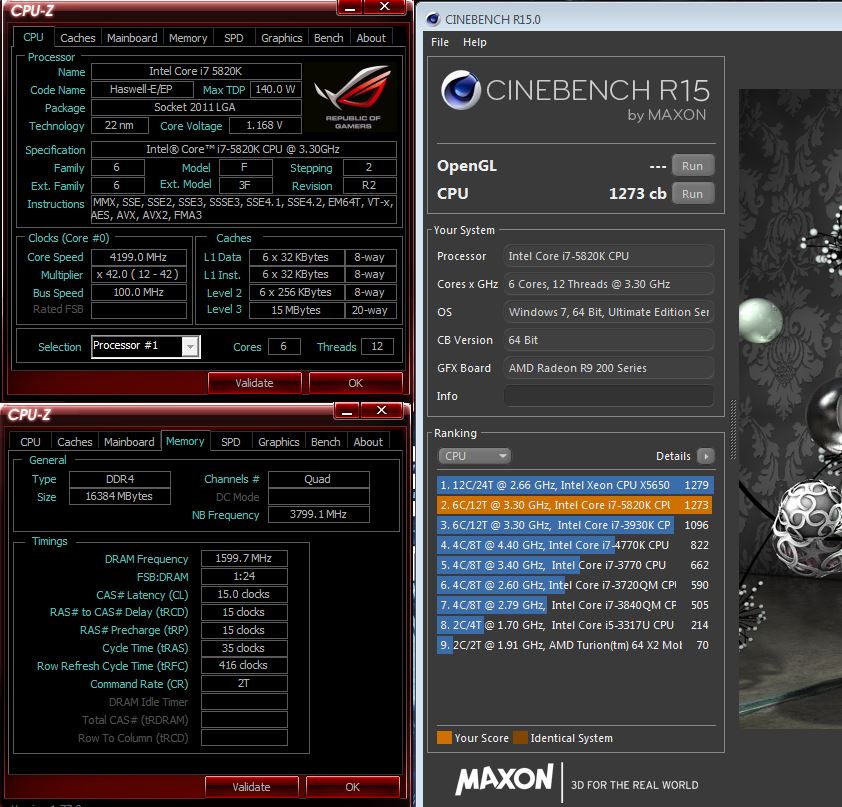
Task: Click the Threads value 12
Action: pos(377,346)
